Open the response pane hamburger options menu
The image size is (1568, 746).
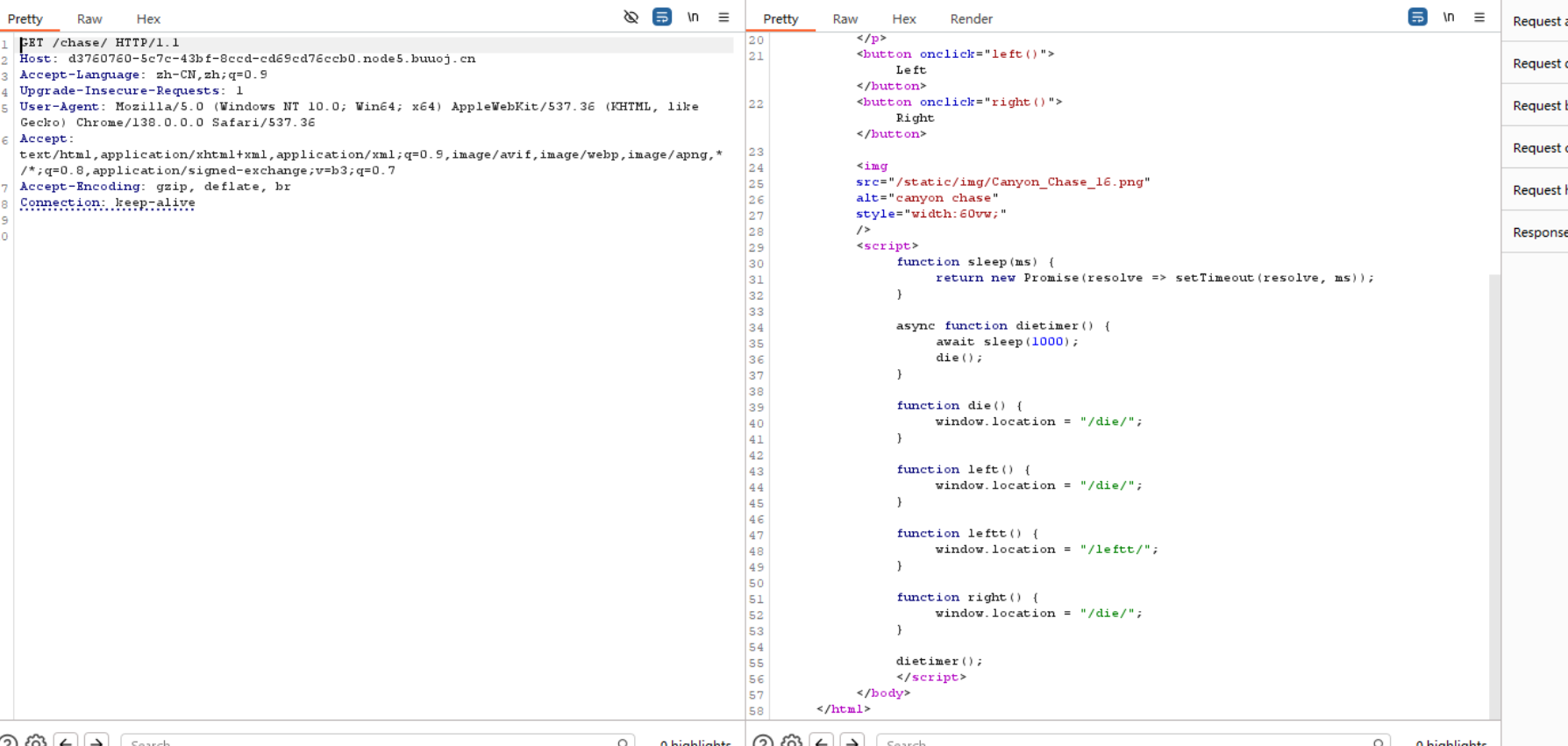click(x=1479, y=17)
